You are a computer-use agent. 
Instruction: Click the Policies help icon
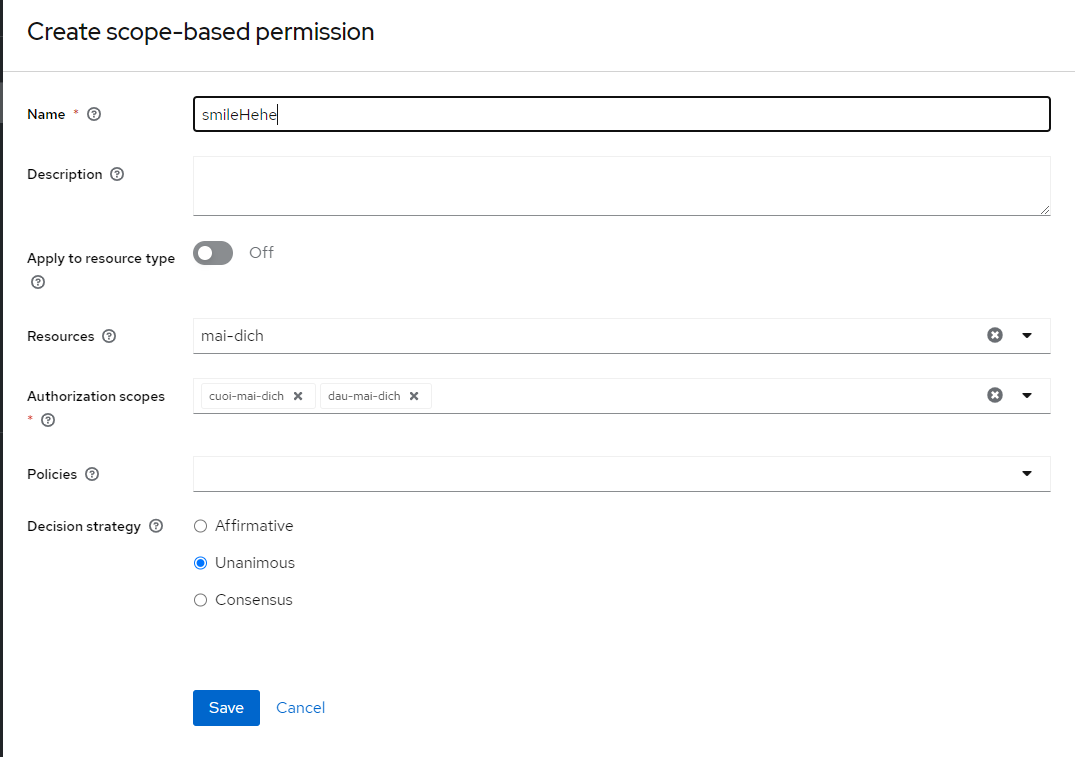[92, 474]
